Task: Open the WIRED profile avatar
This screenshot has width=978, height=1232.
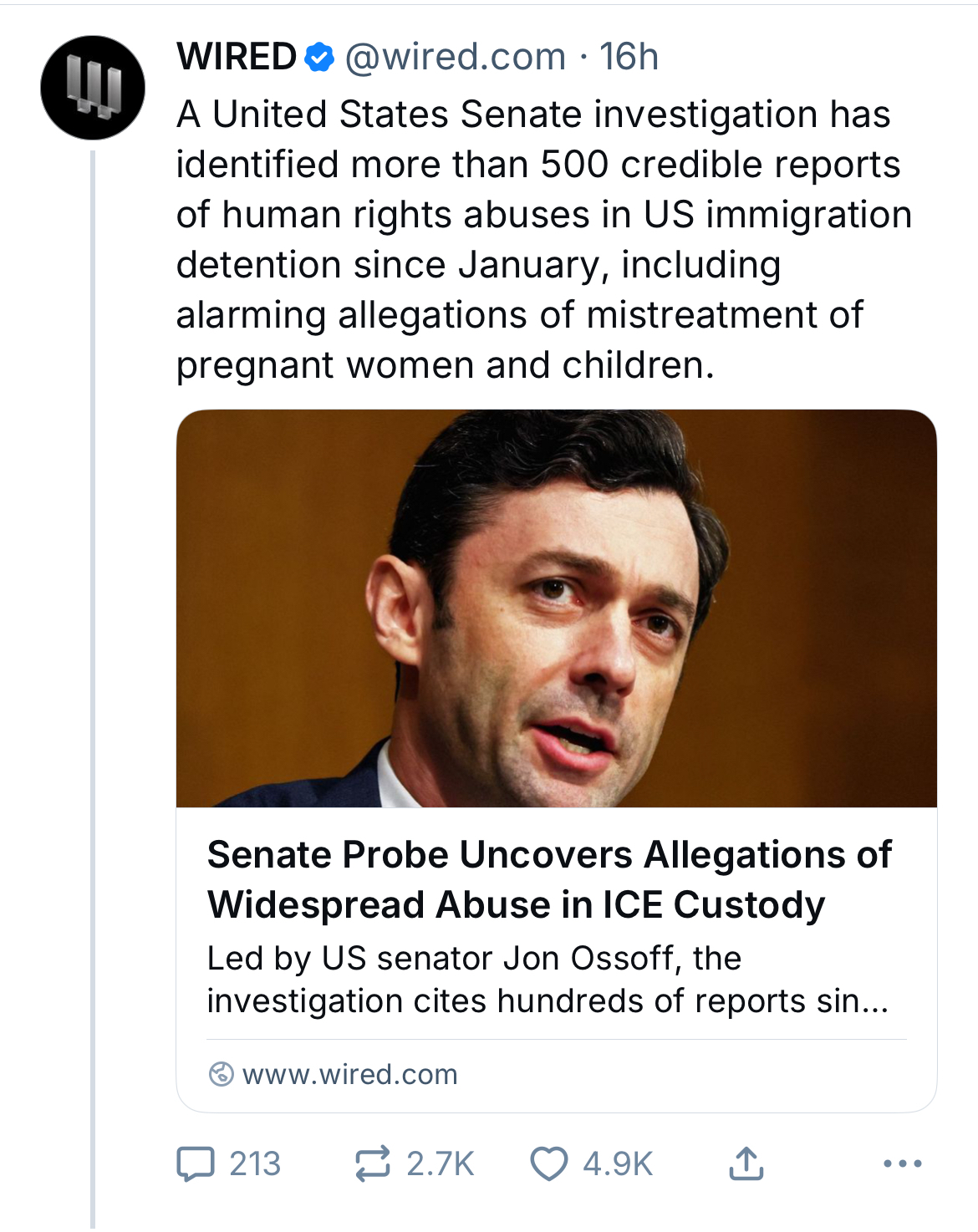Action: 92,87
